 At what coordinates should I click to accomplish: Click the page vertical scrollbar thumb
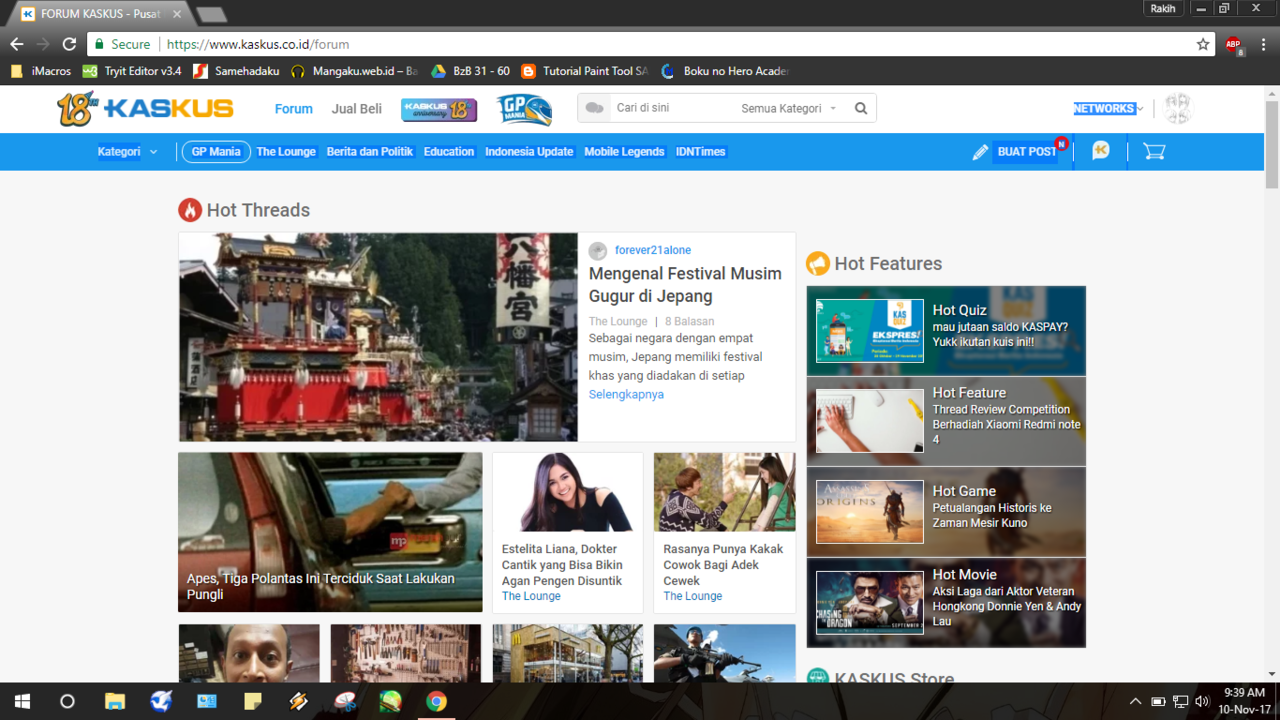click(x=1272, y=144)
